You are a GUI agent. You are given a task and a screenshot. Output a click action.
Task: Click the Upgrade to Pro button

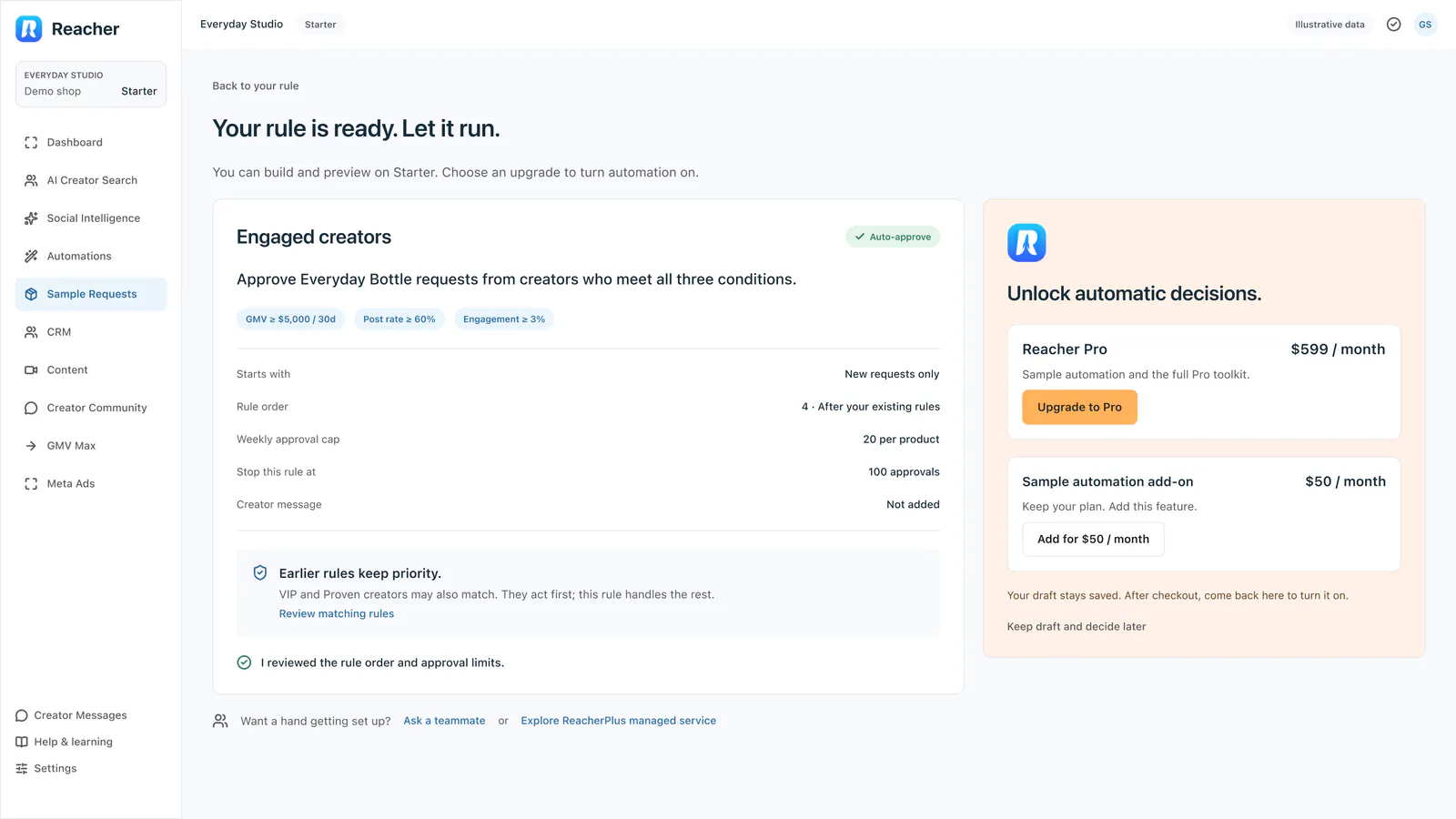pyautogui.click(x=1079, y=407)
